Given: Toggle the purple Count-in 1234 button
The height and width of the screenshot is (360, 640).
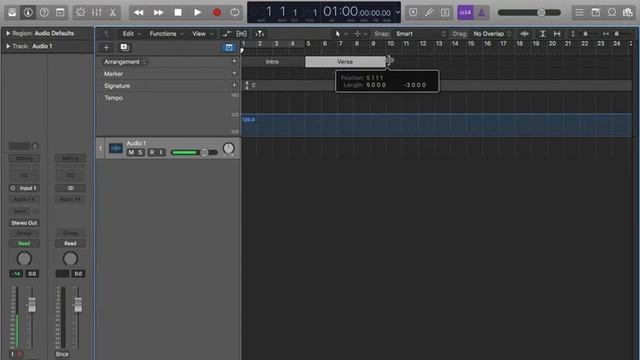Looking at the screenshot, I should pos(465,12).
